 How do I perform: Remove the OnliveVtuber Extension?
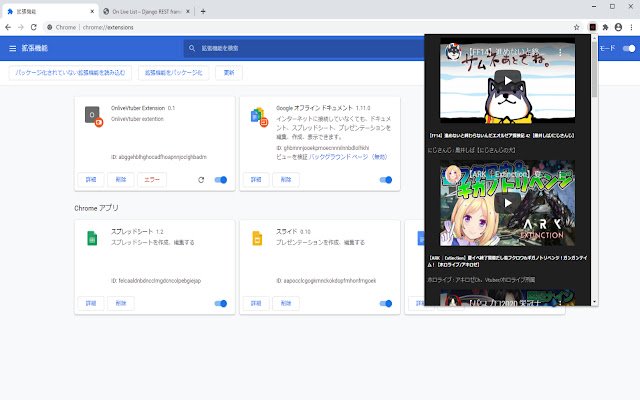coord(121,180)
